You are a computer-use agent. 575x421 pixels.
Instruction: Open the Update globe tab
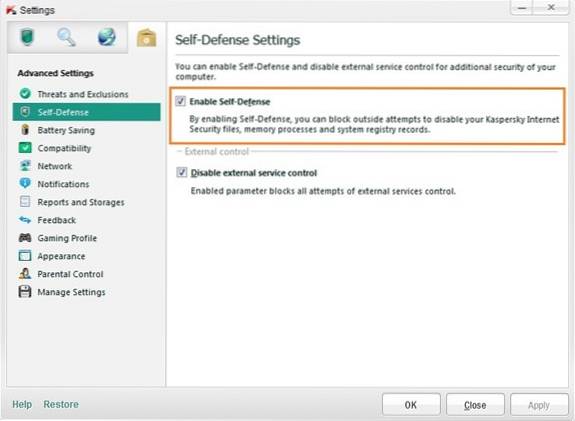click(x=107, y=37)
